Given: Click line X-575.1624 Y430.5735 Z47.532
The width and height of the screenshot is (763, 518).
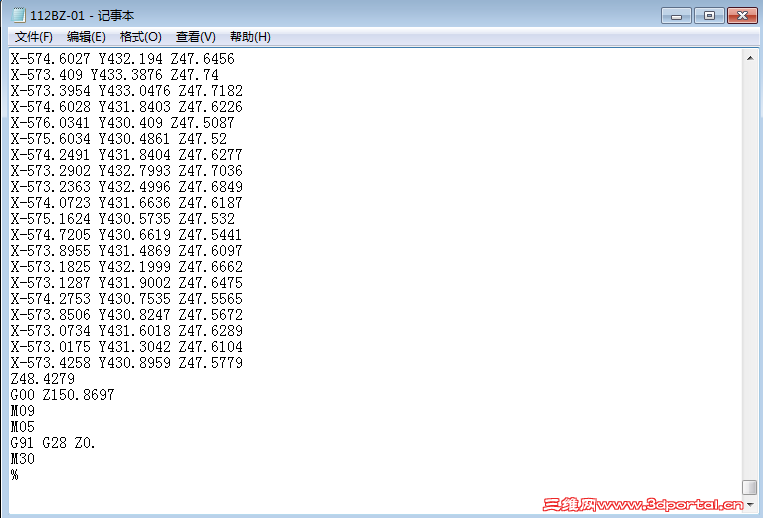Looking at the screenshot, I should pos(123,219).
